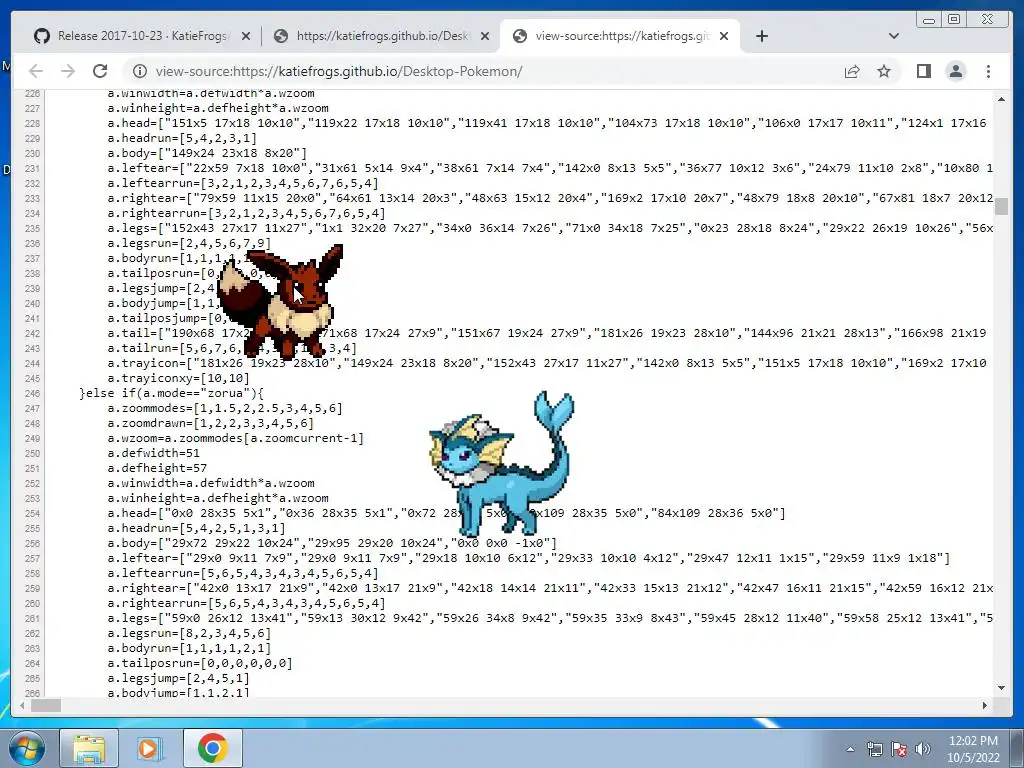Click line 246 else if zorua text
The height and width of the screenshot is (768, 1024).
[x=171, y=393]
